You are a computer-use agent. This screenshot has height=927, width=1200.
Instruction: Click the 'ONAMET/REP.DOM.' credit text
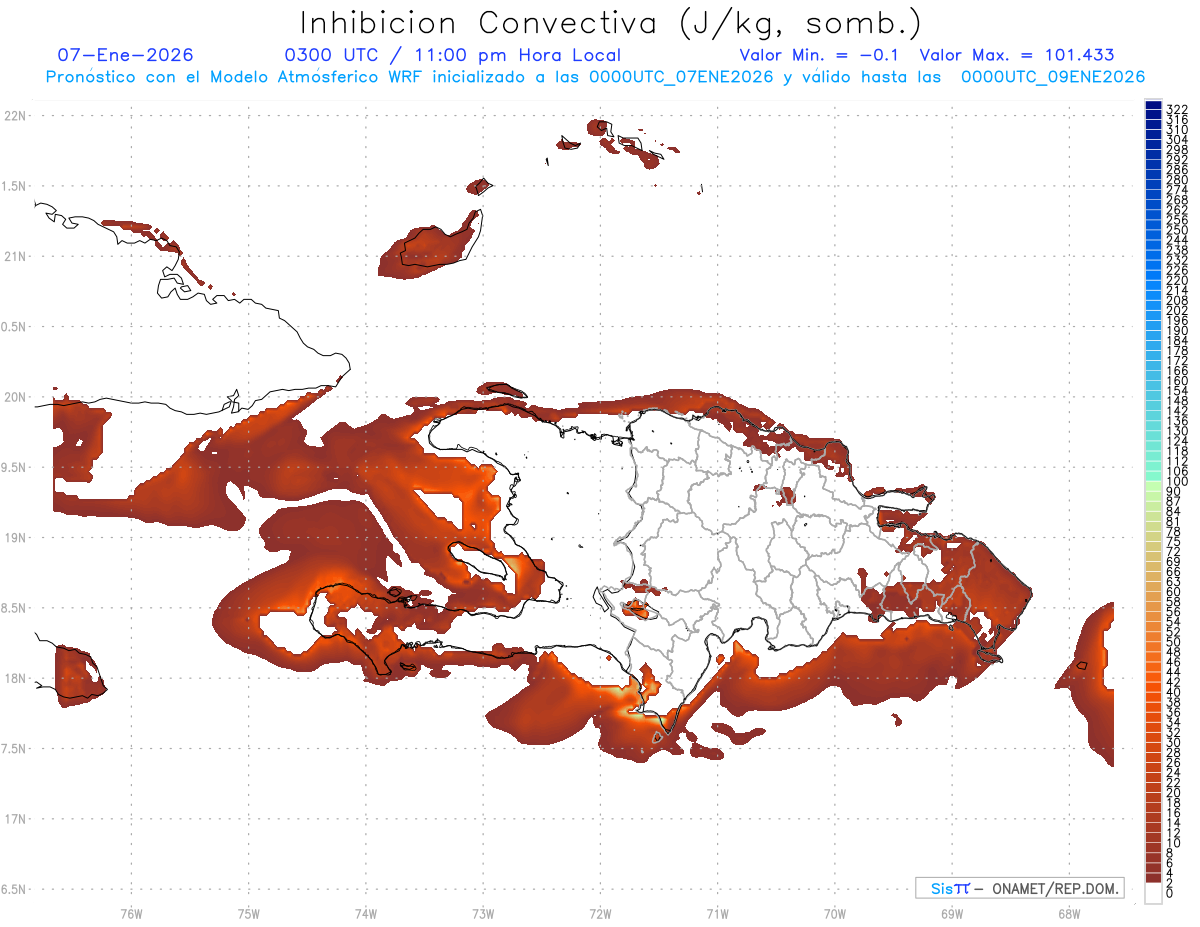1055,888
